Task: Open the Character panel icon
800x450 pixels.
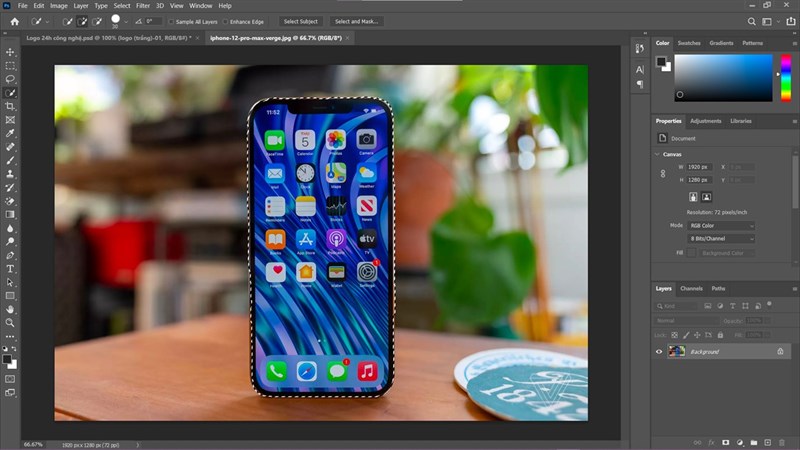Action: (640, 69)
